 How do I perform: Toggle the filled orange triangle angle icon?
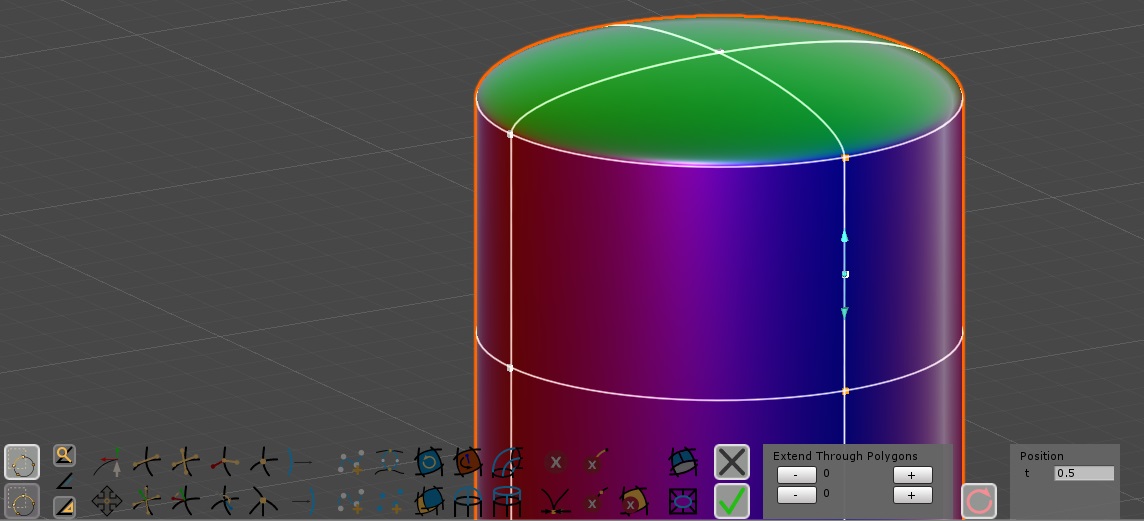(64, 506)
